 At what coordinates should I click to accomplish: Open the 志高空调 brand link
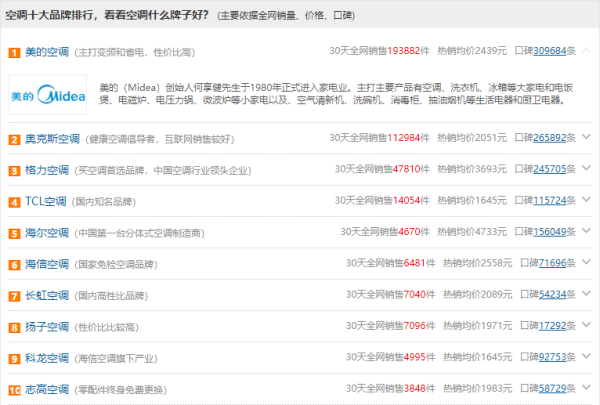(x=47, y=390)
